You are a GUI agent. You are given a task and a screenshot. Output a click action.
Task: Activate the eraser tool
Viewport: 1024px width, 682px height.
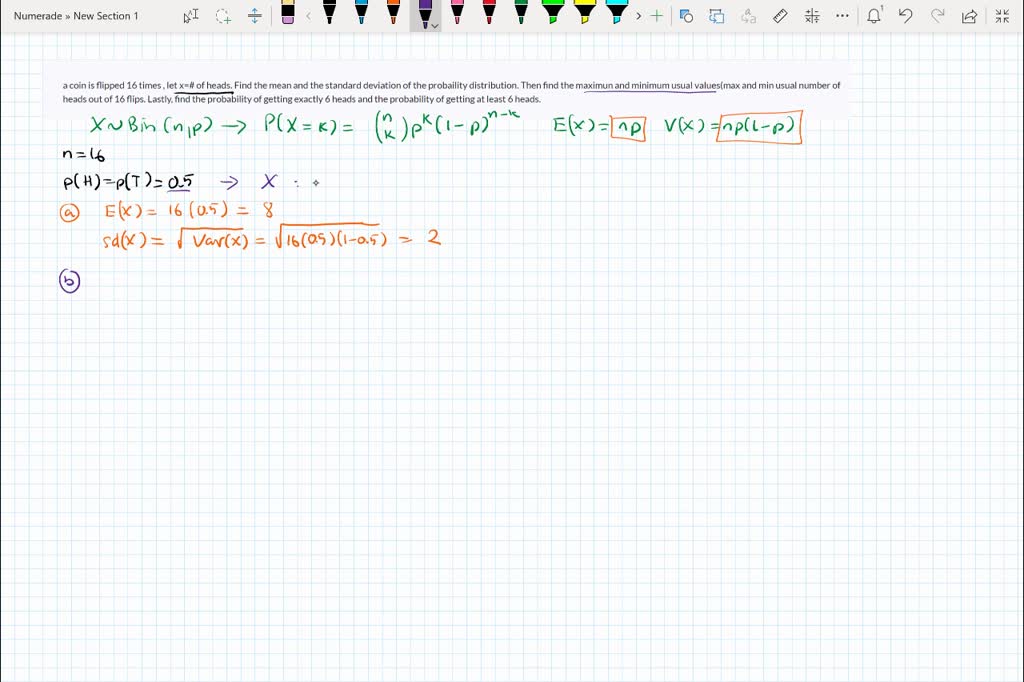pos(288,16)
